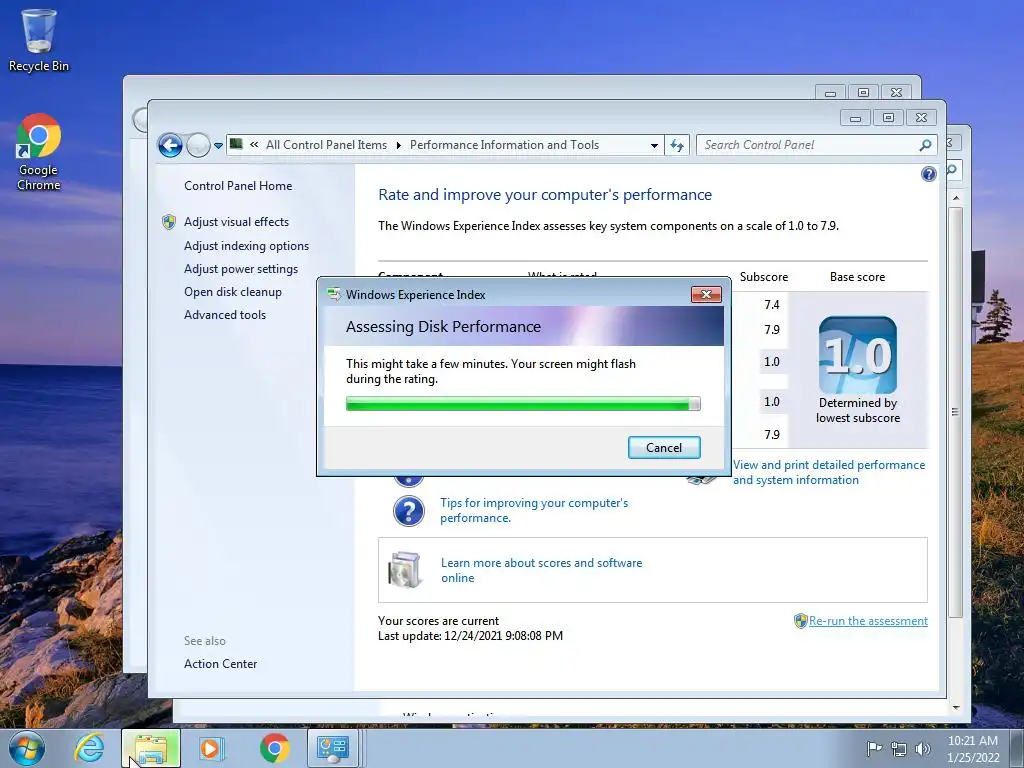Click shield icon beside Adjust visual effects

tap(168, 222)
